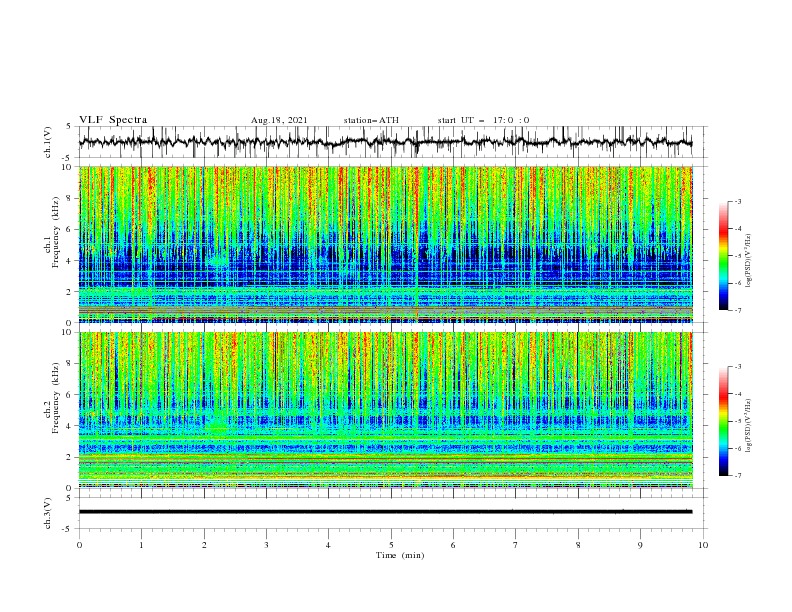
Task: Click time axis tick label "6"
Action: (x=453, y=545)
